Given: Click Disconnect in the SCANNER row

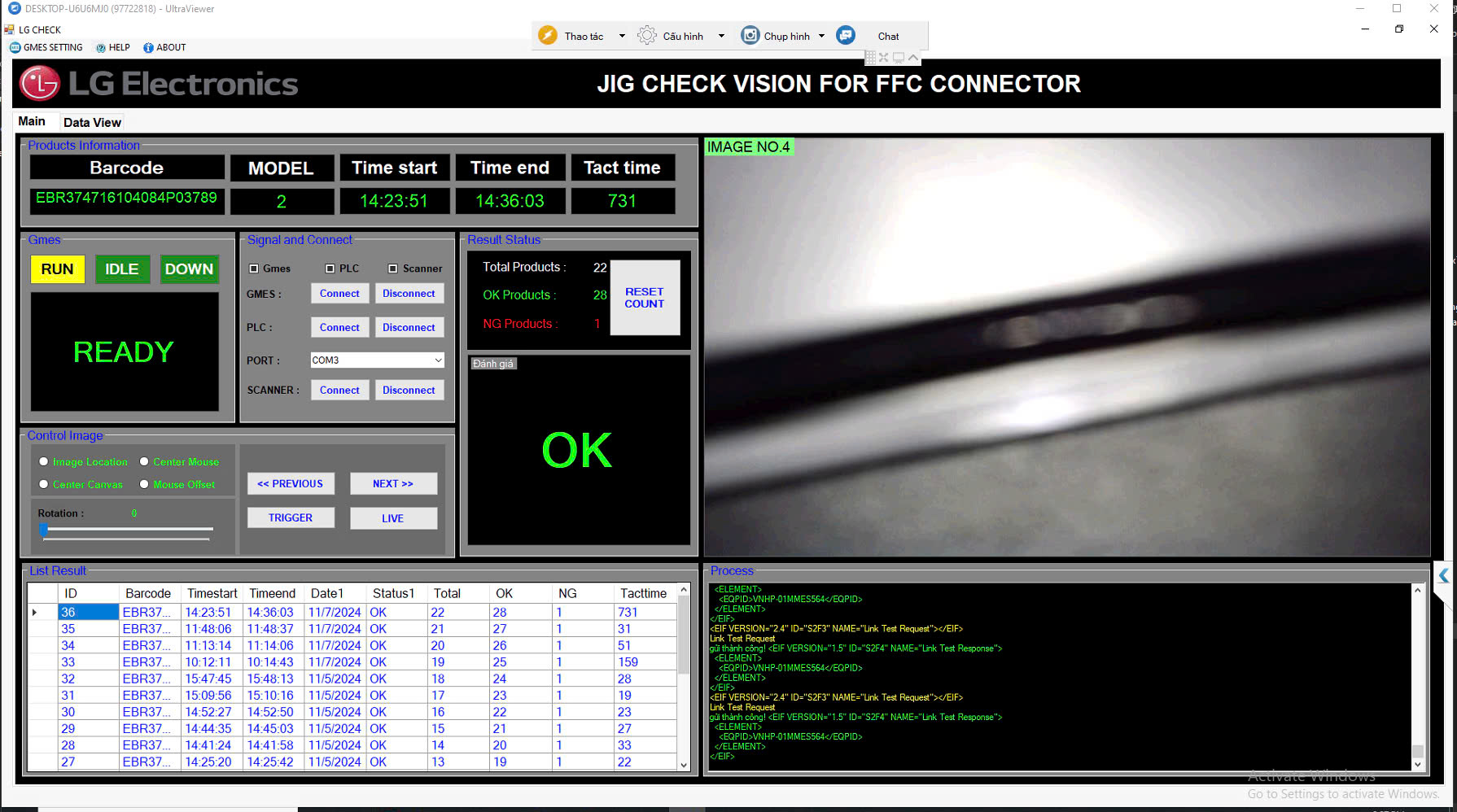Looking at the screenshot, I should [409, 390].
